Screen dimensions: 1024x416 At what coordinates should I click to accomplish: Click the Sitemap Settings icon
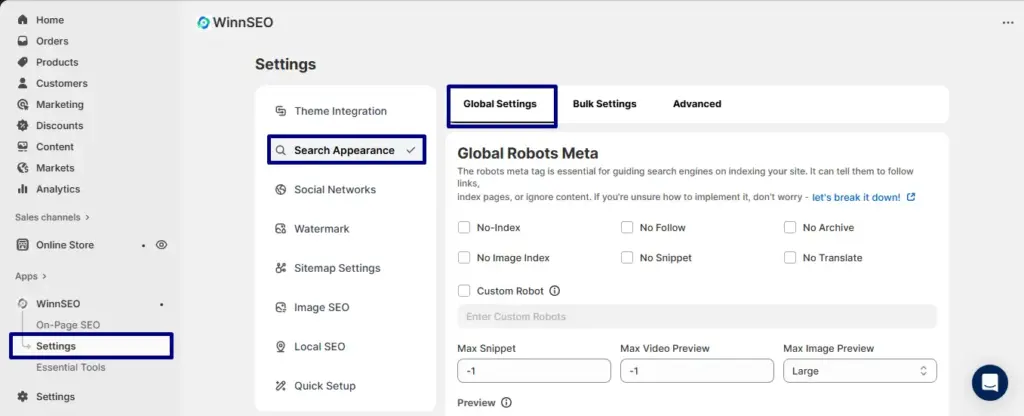point(281,268)
